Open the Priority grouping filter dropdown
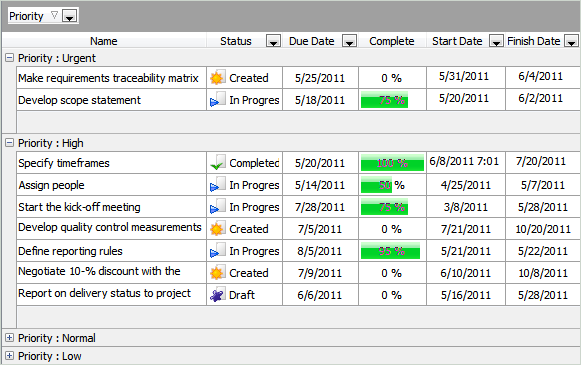581x365 pixels. [70, 16]
